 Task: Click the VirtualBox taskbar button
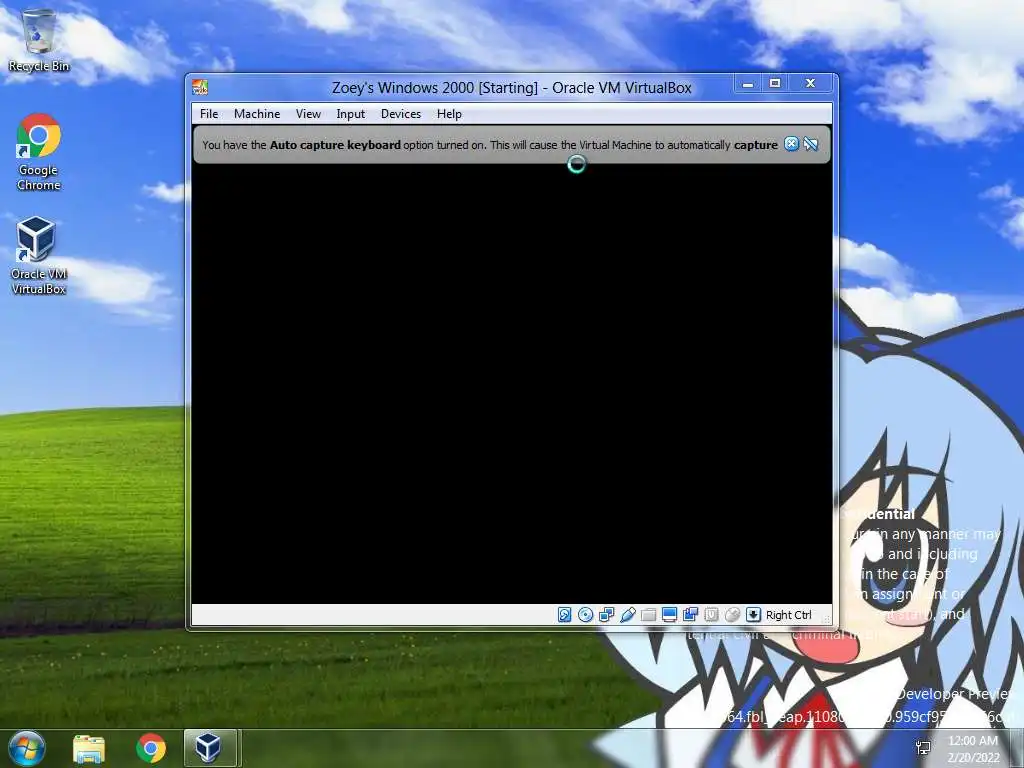[x=209, y=748]
